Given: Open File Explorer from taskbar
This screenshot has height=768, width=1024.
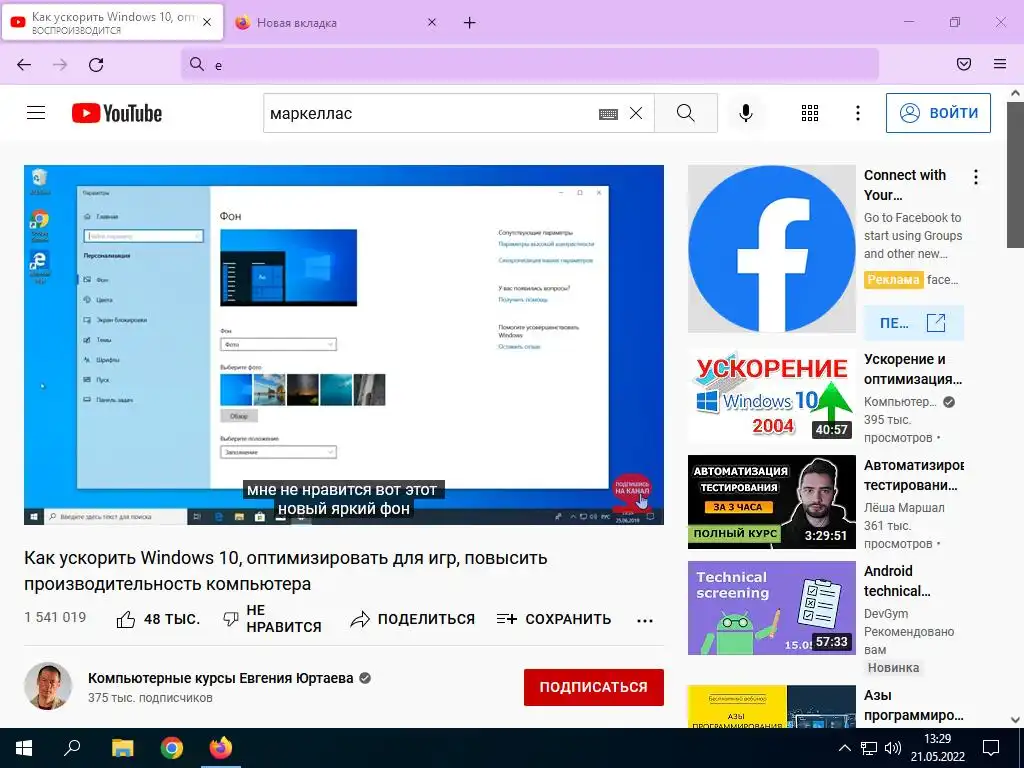Looking at the screenshot, I should tap(122, 748).
